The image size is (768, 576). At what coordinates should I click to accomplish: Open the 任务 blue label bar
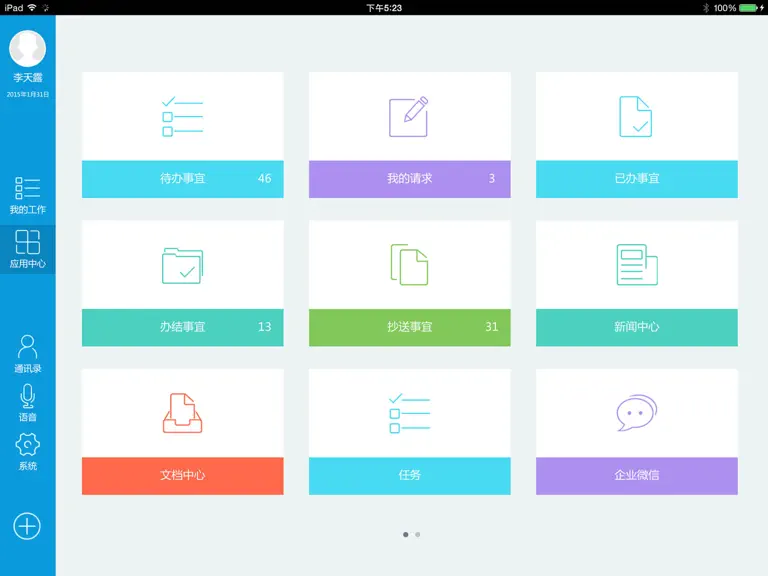click(x=409, y=476)
